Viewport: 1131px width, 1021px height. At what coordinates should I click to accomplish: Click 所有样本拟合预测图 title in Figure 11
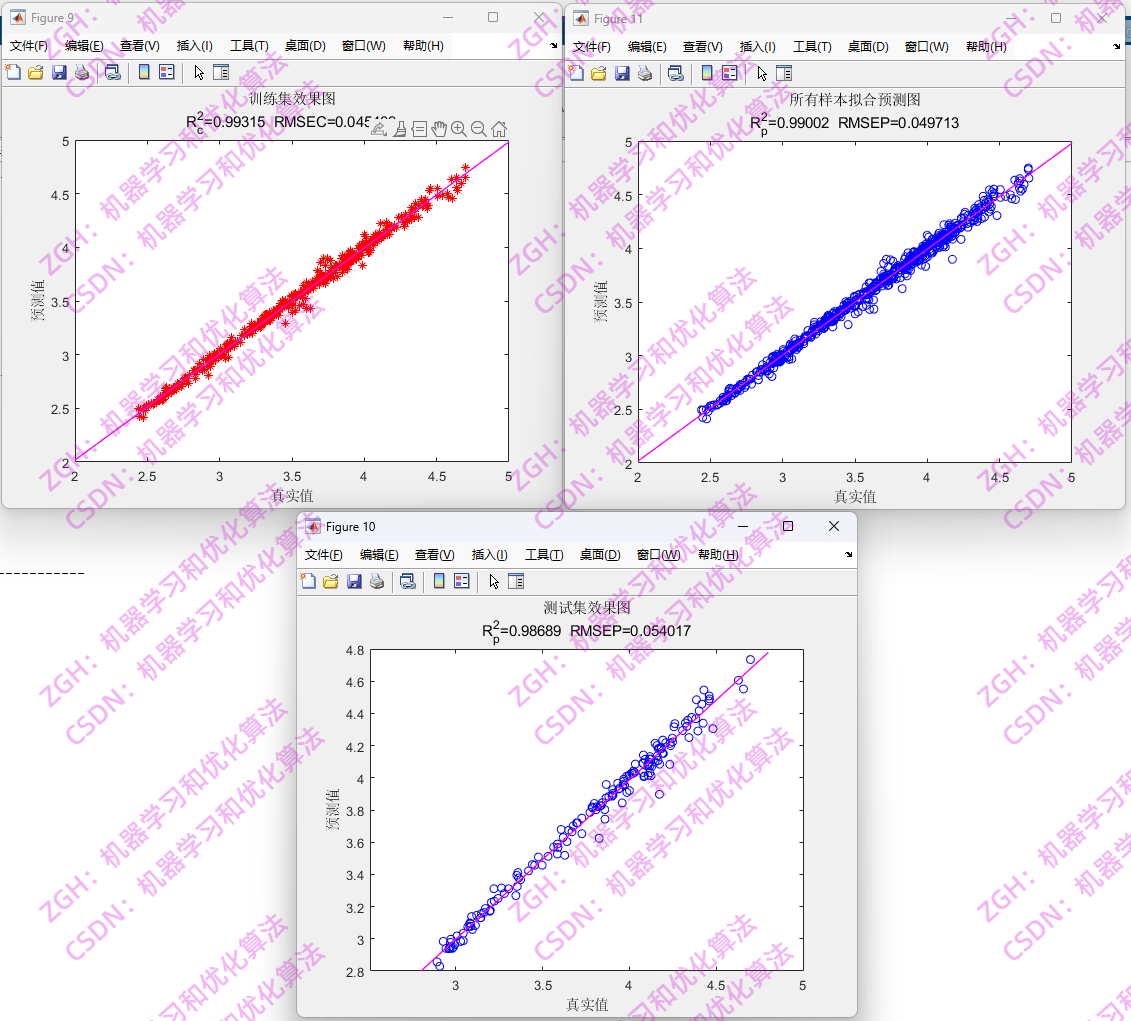tap(855, 100)
